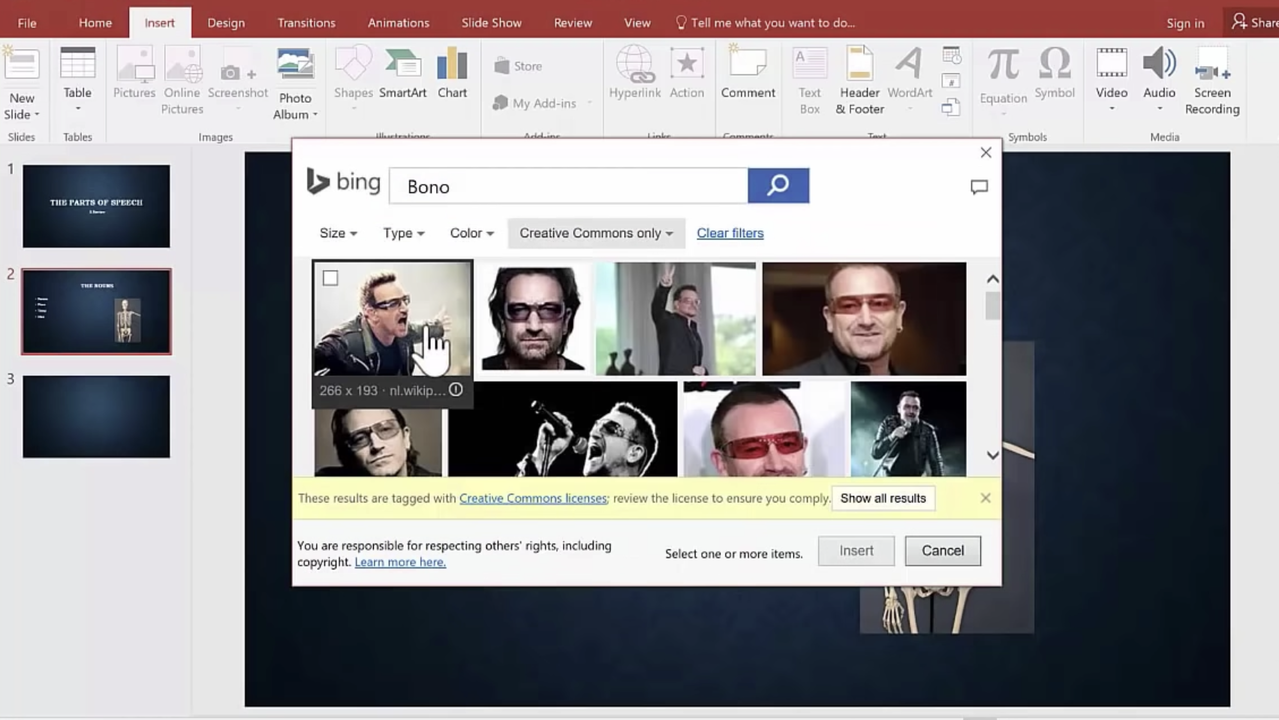
Task: Expand the Size filter dropdown
Action: 338,233
